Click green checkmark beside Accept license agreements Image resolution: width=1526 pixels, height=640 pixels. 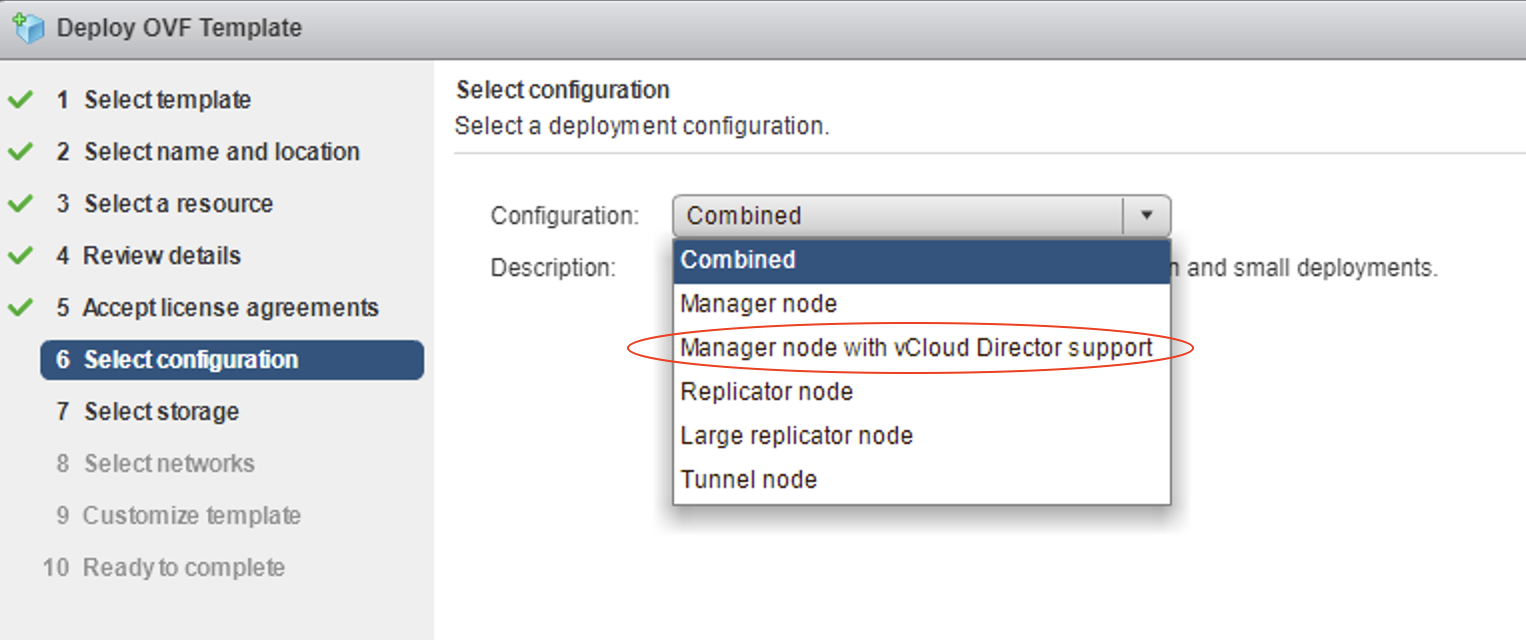20,308
